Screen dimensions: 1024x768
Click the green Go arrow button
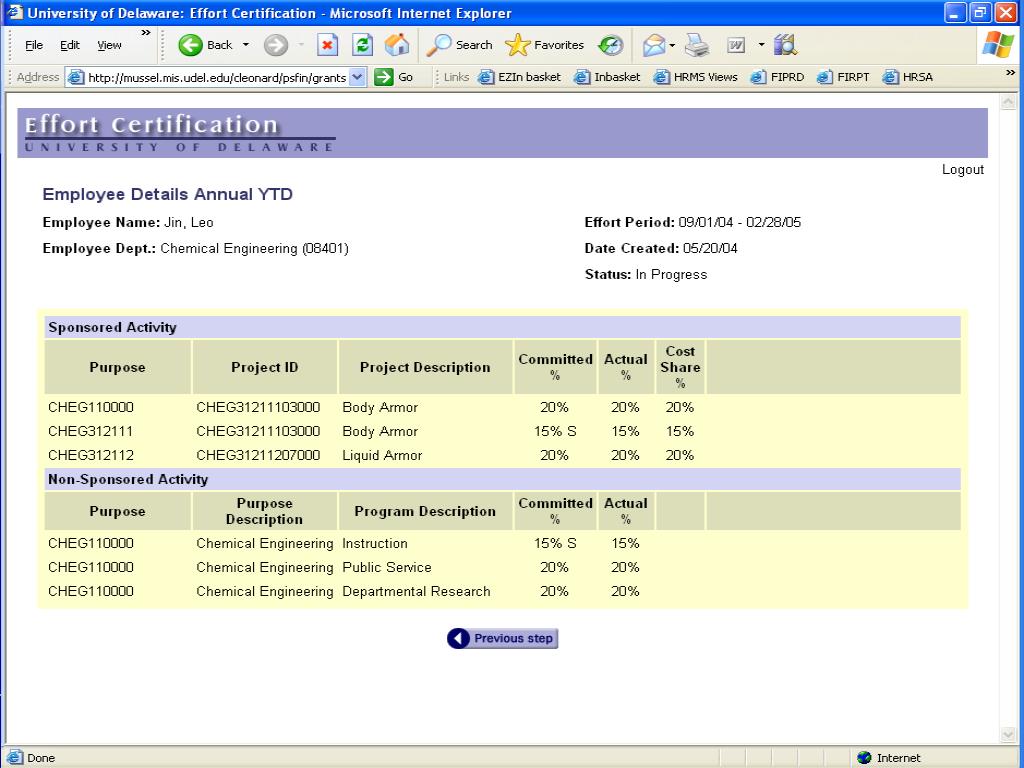pos(384,77)
